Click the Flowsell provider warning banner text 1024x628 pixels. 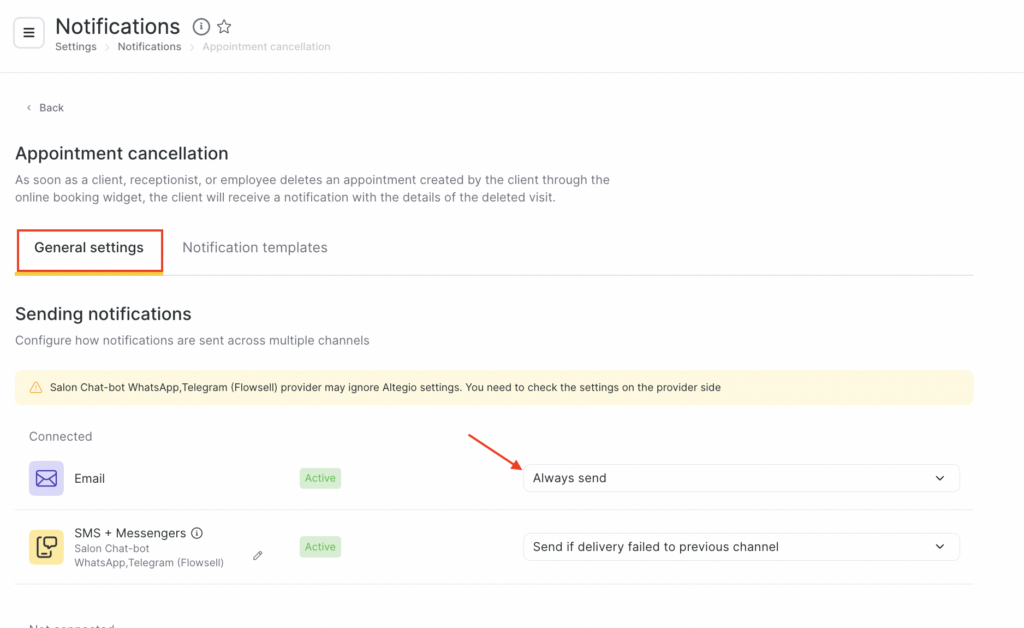pos(385,387)
